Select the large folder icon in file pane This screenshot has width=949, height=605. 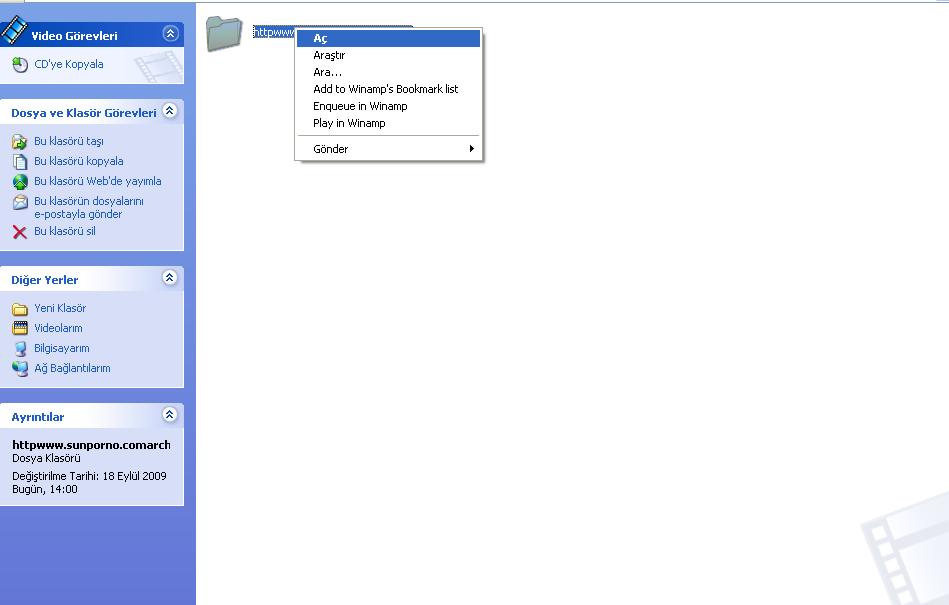(225, 33)
